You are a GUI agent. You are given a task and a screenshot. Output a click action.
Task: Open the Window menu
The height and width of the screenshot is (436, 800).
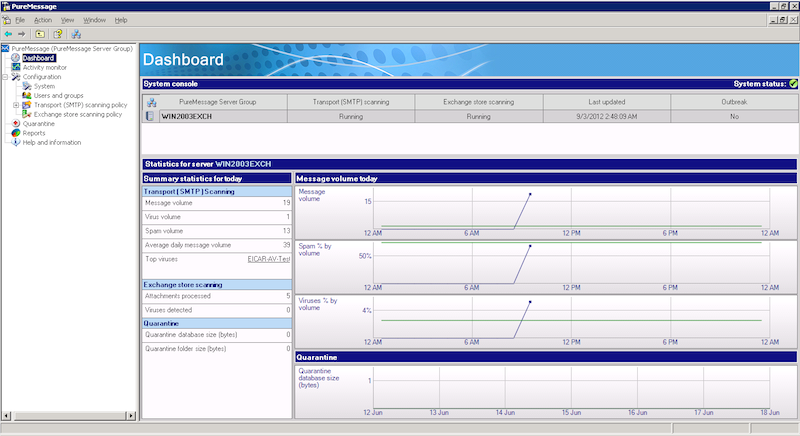94,20
